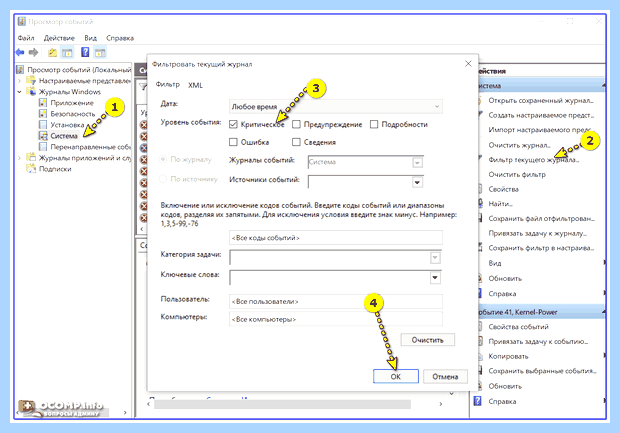Close the Фильтровать текущий журнал dialog
Viewport: 620px width, 433px height.
coord(468,64)
